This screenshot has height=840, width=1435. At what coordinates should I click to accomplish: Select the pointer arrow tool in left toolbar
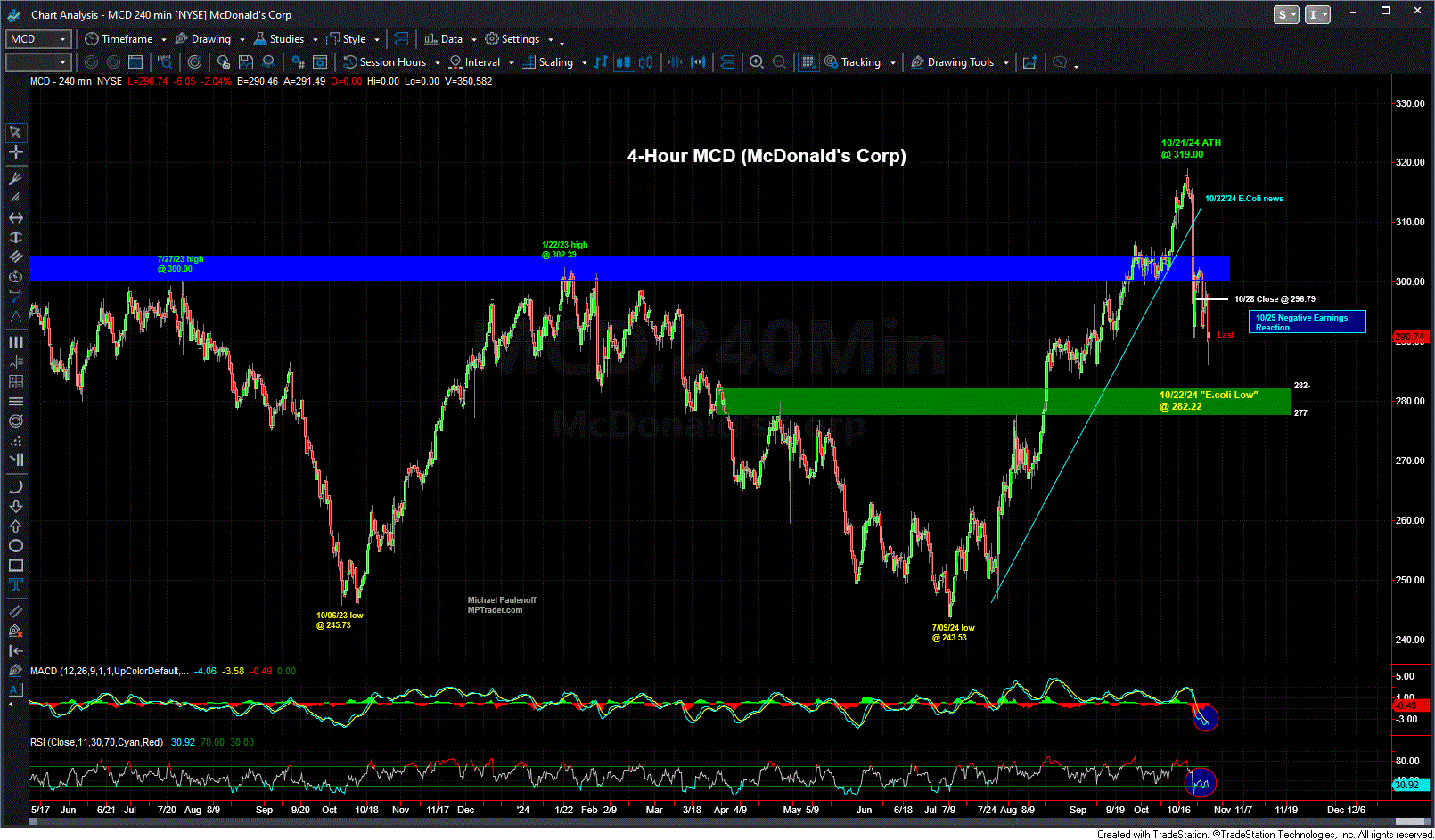[15, 133]
